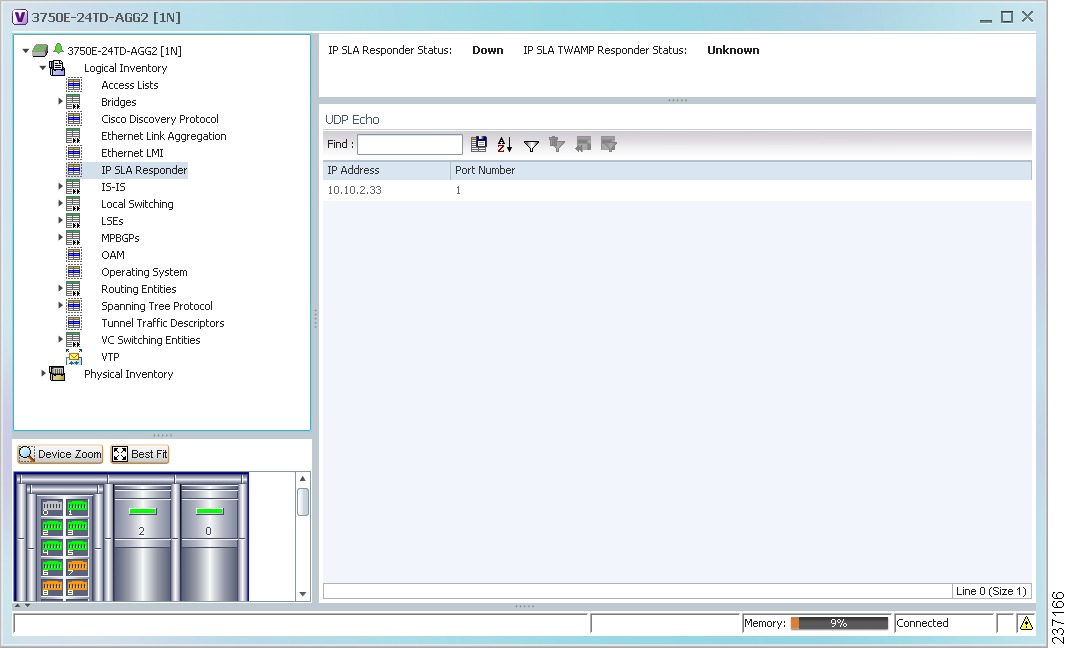Expand the LSEs node
The width and height of the screenshot is (1069, 648).
click(60, 220)
